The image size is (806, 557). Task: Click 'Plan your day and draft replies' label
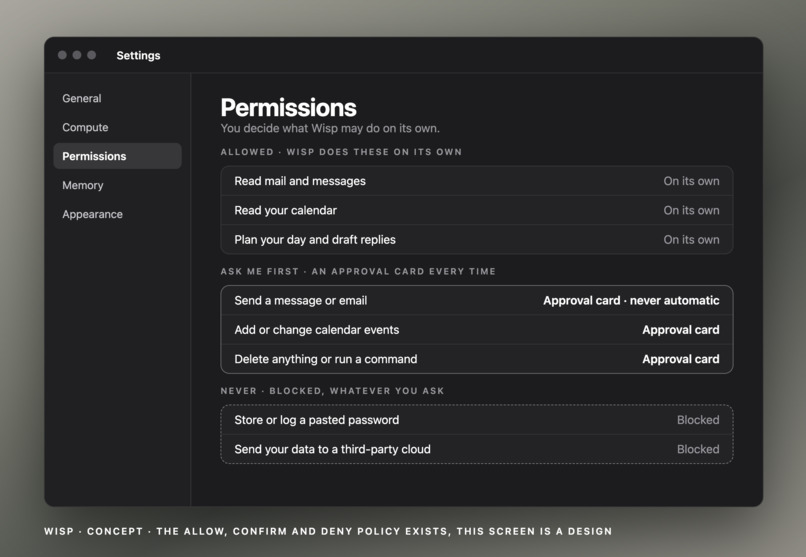tap(315, 239)
